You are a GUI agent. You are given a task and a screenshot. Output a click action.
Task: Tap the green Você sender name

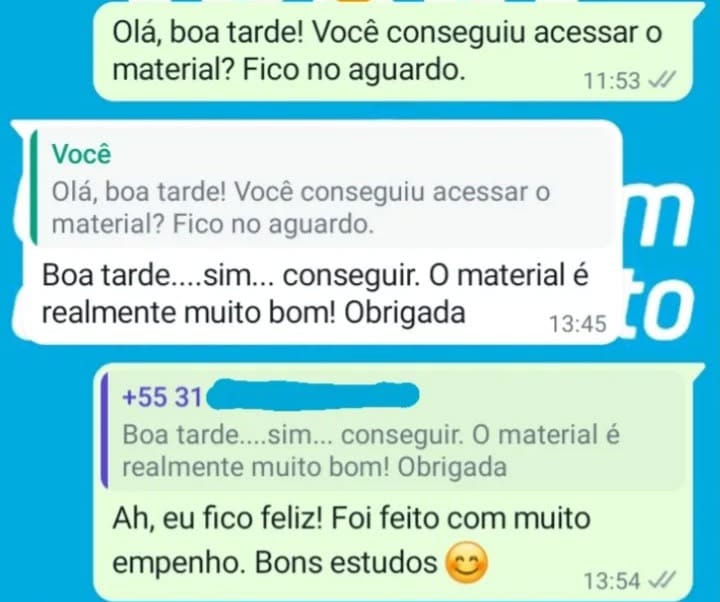tap(81, 154)
